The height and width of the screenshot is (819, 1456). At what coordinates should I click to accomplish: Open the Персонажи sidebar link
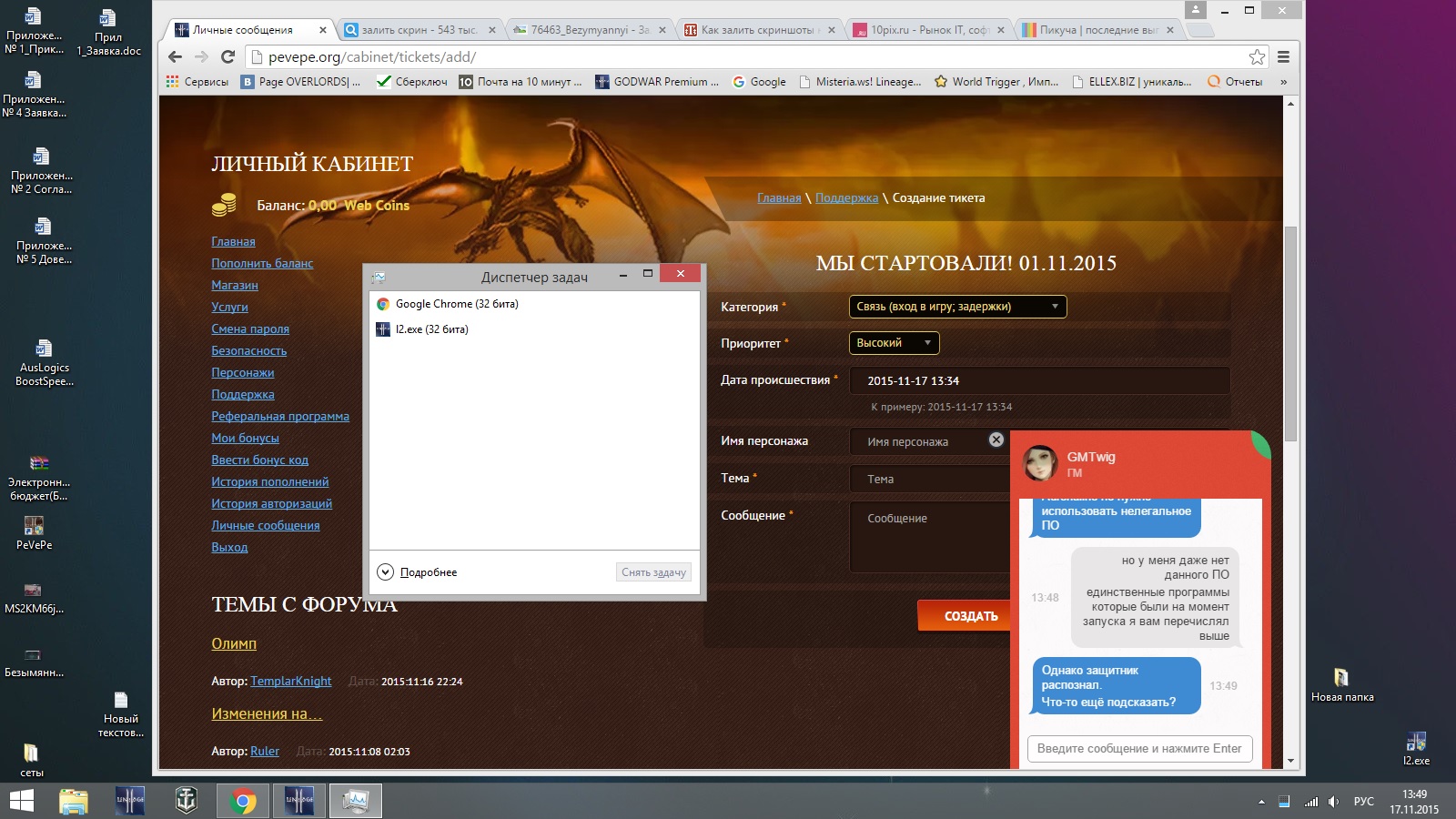click(x=243, y=372)
